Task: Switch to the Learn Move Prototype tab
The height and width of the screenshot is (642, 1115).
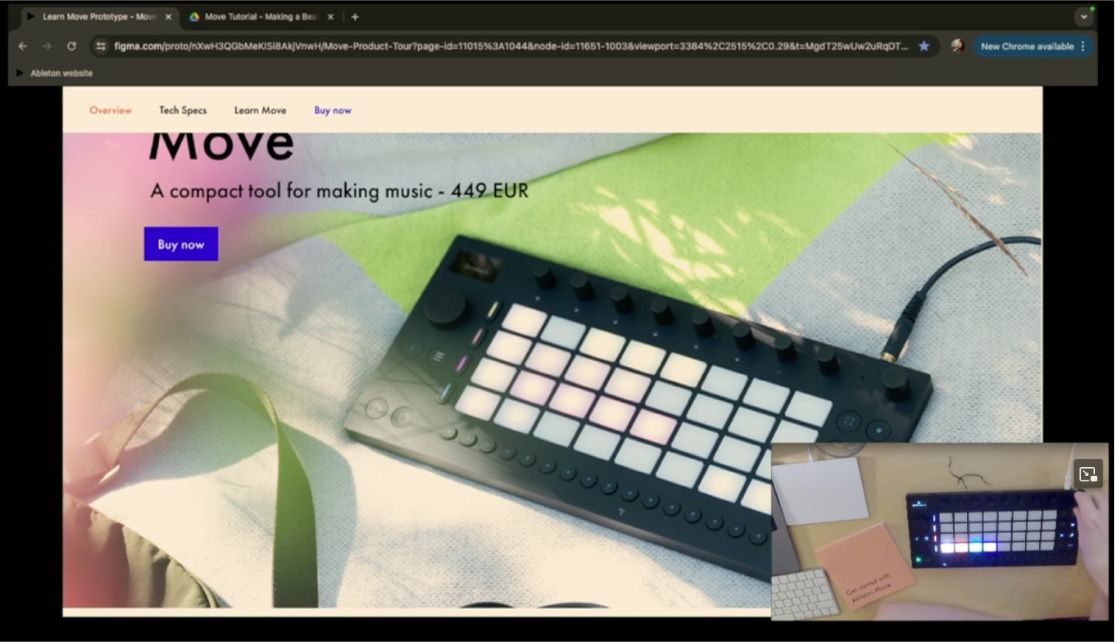Action: tap(97, 17)
